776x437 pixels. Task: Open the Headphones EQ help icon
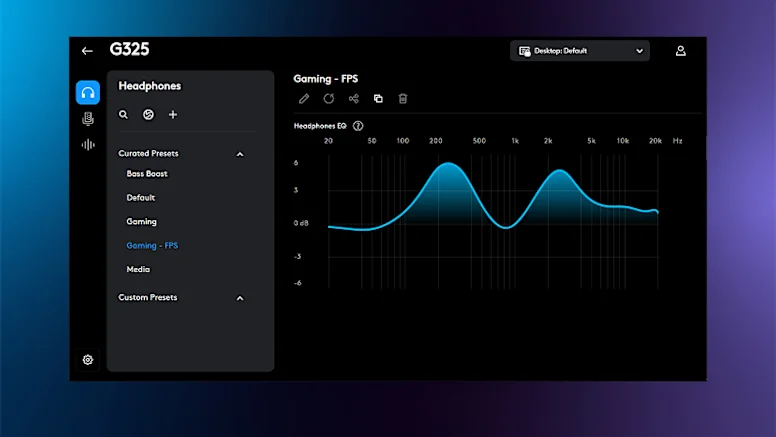[358, 126]
